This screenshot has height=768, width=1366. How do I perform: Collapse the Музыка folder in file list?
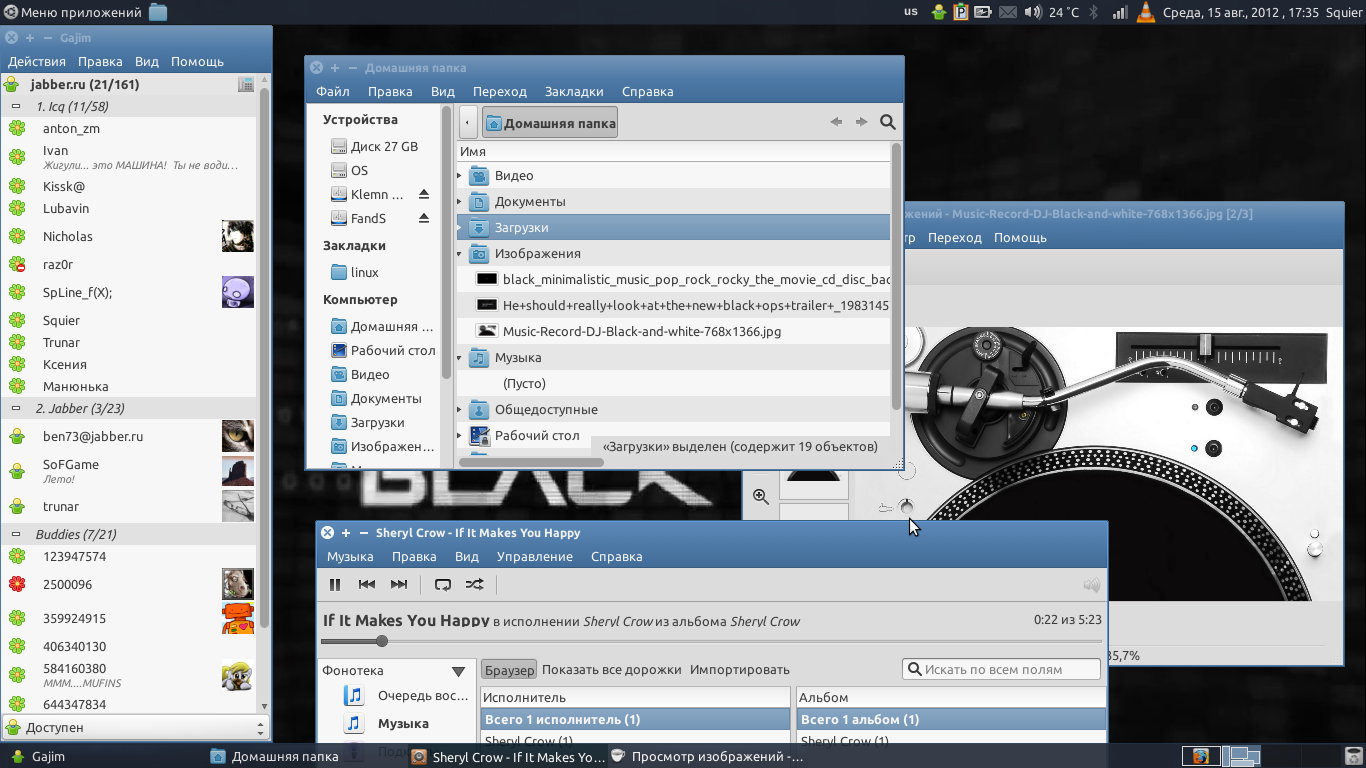pos(460,358)
